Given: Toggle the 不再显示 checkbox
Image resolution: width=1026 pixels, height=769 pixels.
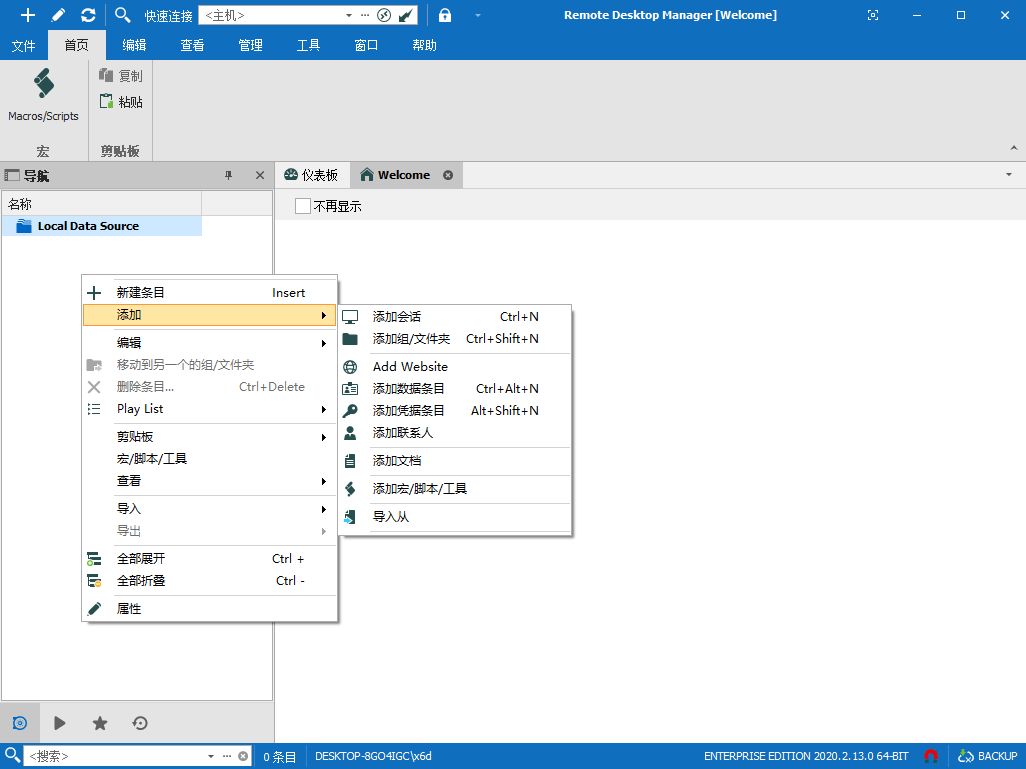Looking at the screenshot, I should coord(303,206).
